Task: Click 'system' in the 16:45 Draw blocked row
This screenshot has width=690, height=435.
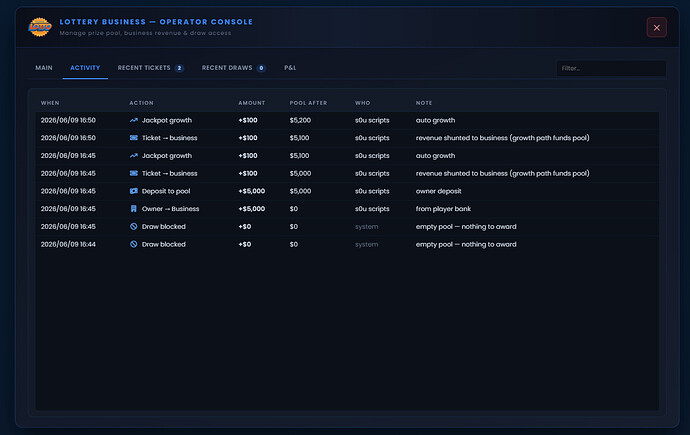Action: (367, 227)
